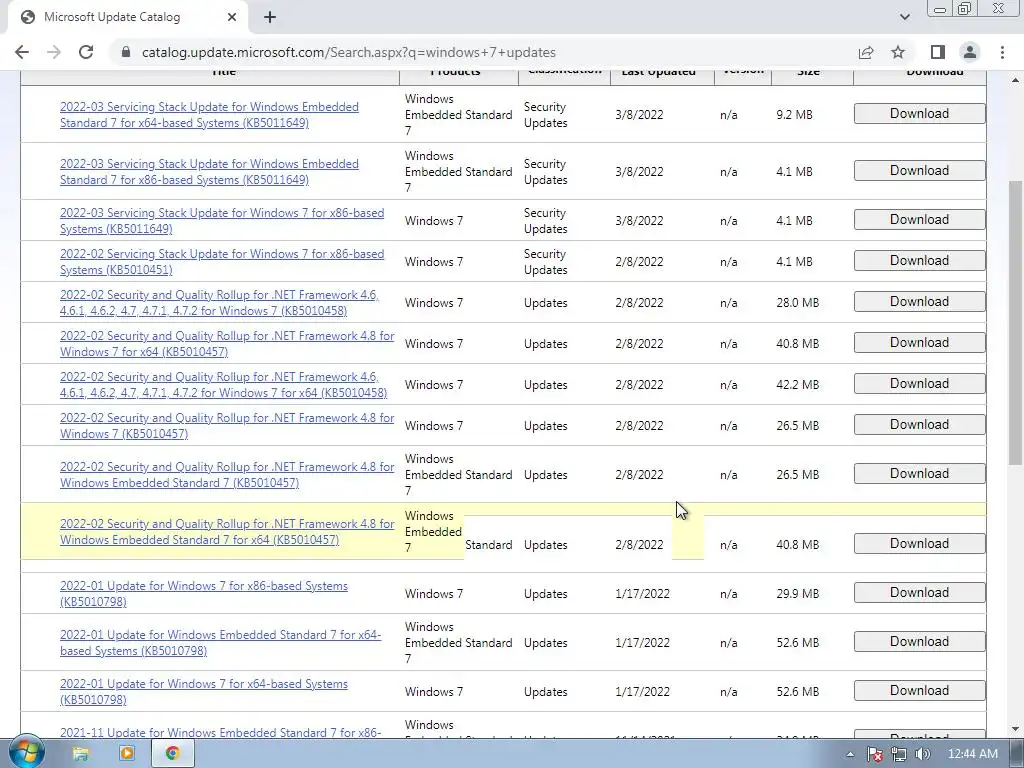Click the address bar URL

tap(349, 52)
